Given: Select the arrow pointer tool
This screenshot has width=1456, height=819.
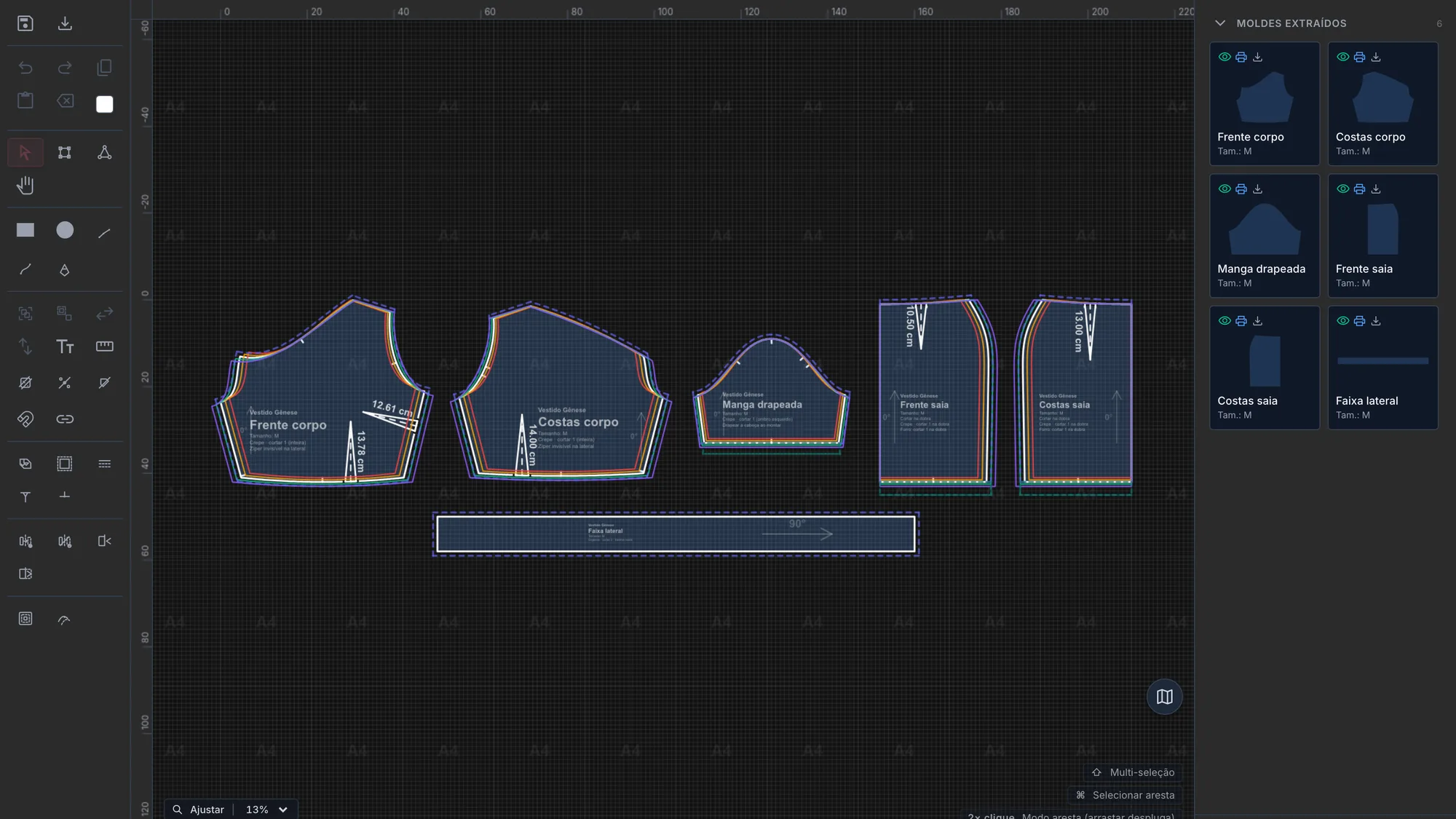Looking at the screenshot, I should coord(25,152).
